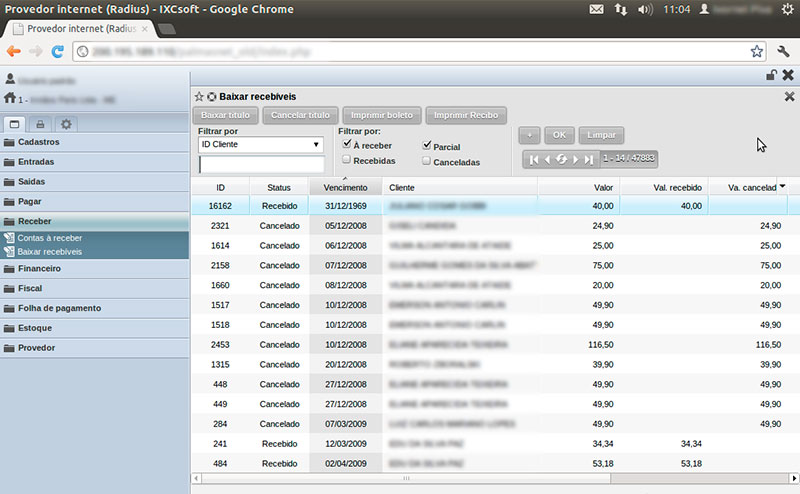Screen dimensions: 800x494
Task: Select the window menu tab in the sidebar
Action: click(14, 124)
